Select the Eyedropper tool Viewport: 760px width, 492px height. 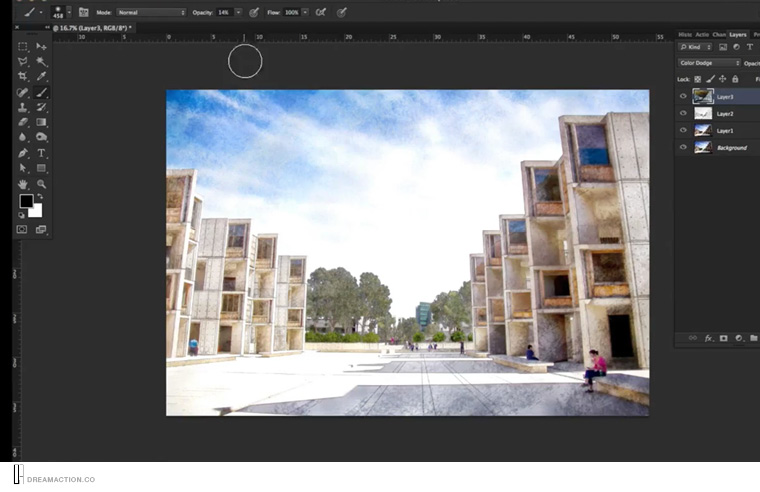click(x=41, y=76)
